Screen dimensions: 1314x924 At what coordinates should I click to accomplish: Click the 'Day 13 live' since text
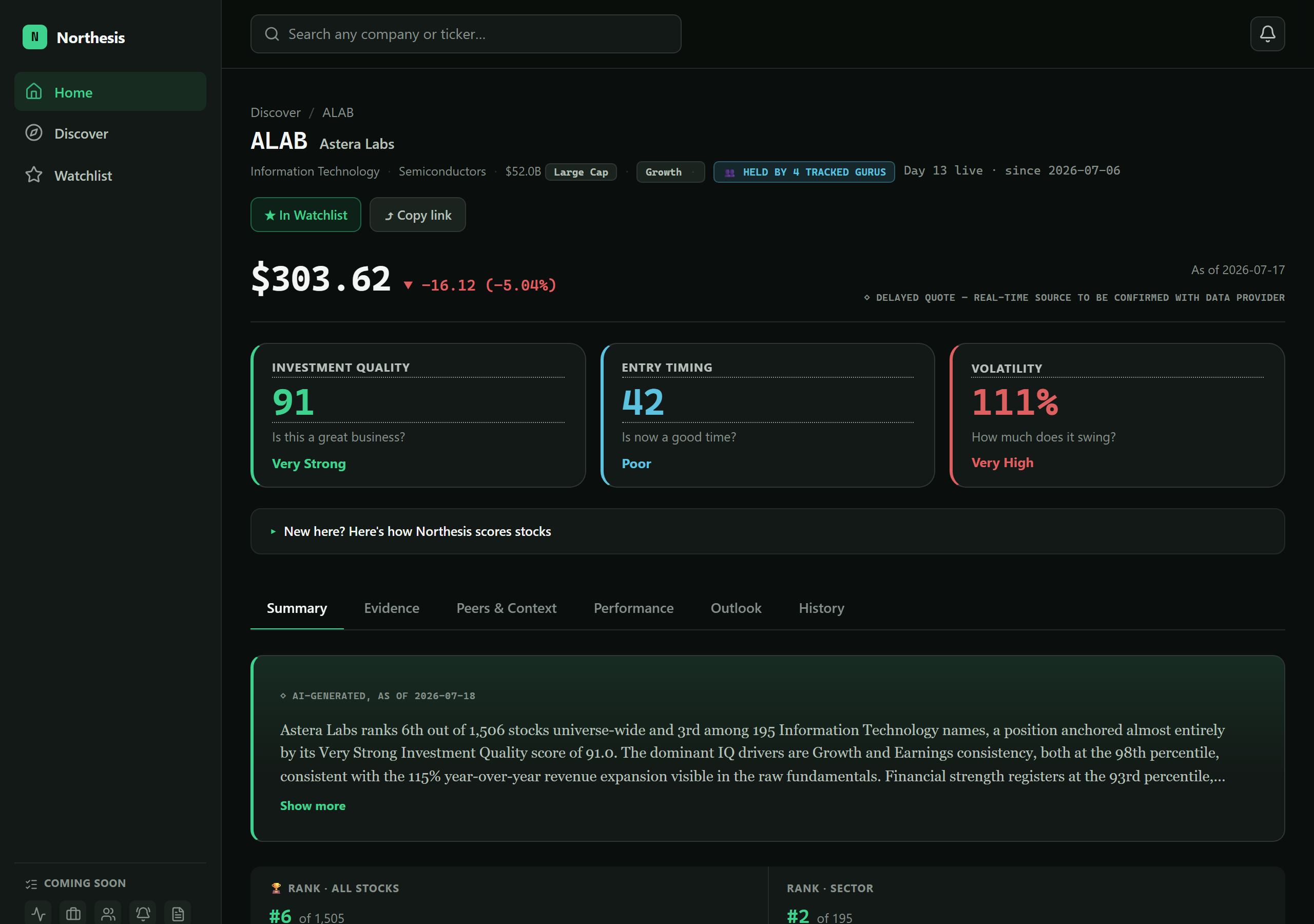pos(1012,170)
